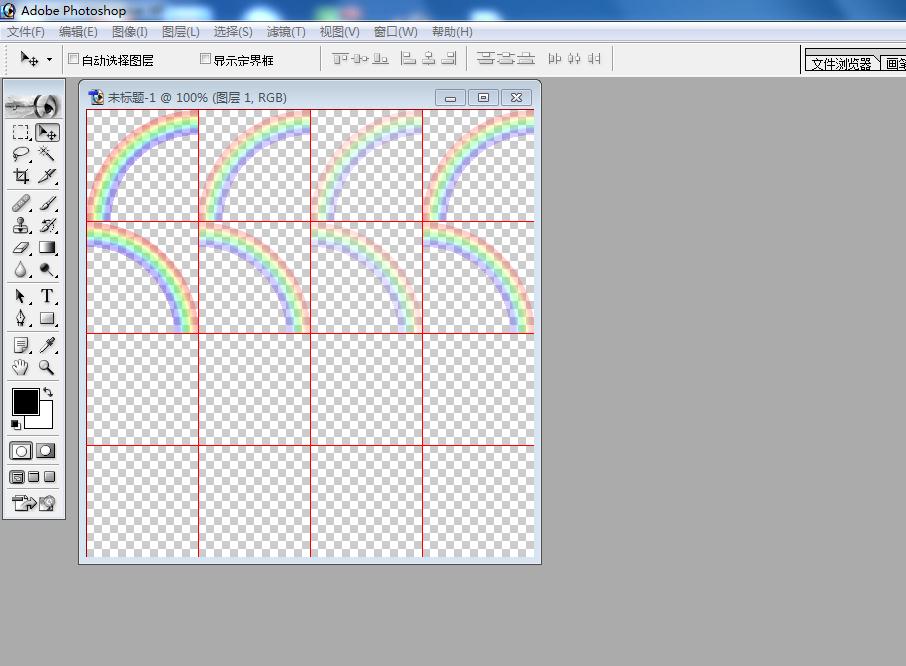906x666 pixels.
Task: Jump to ImageReady button
Action: 34,503
